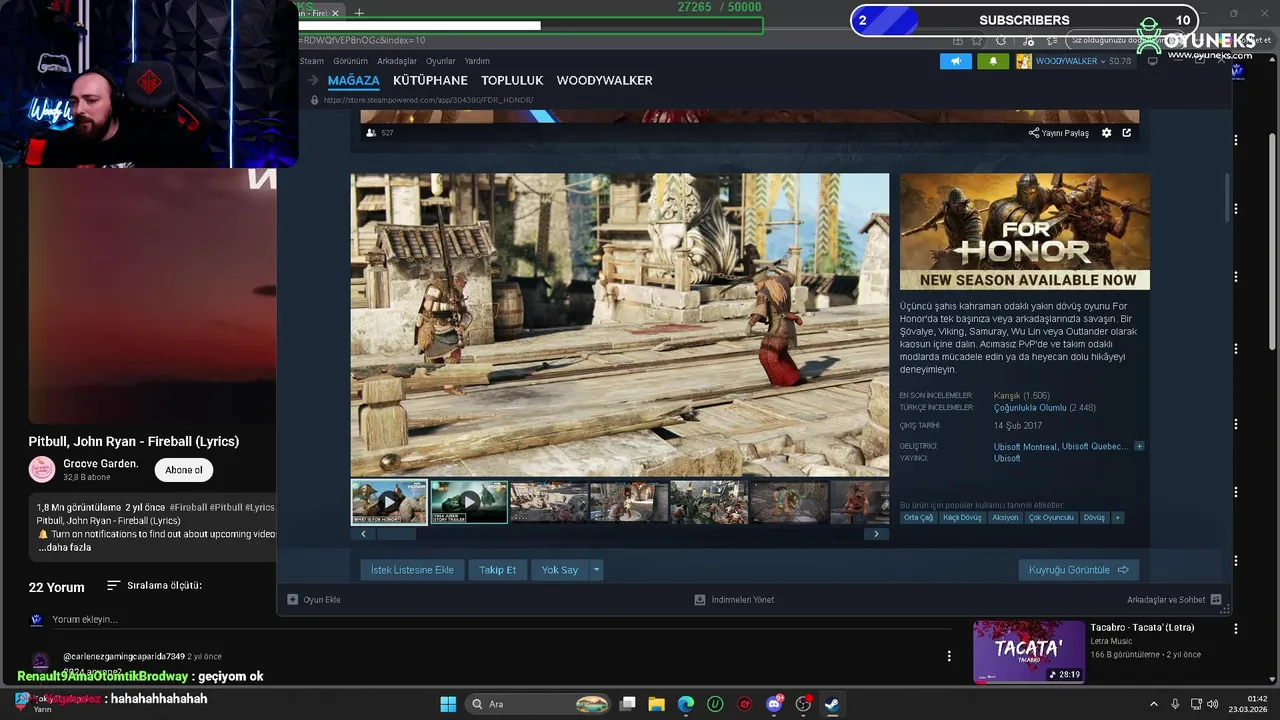Open the Görünüm menu

[350, 61]
